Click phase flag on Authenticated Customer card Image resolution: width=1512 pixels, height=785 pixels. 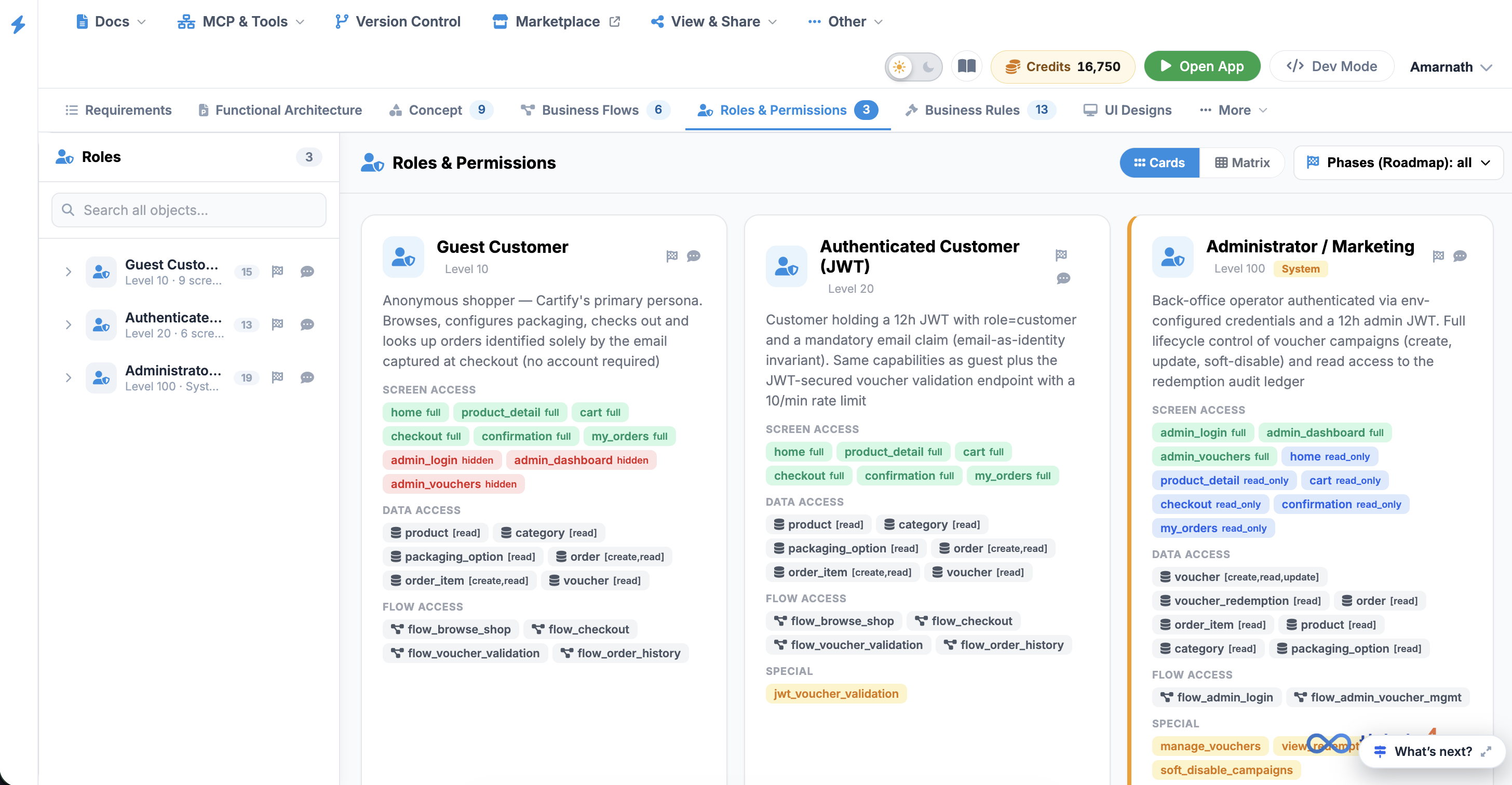coord(1061,254)
